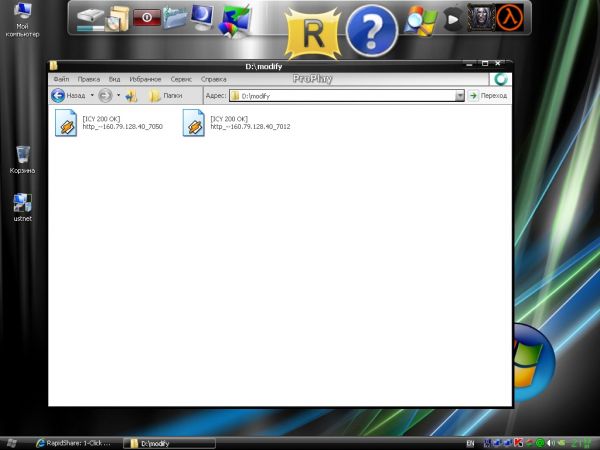
Task: Open the blue question mark help icon
Action: 372,31
